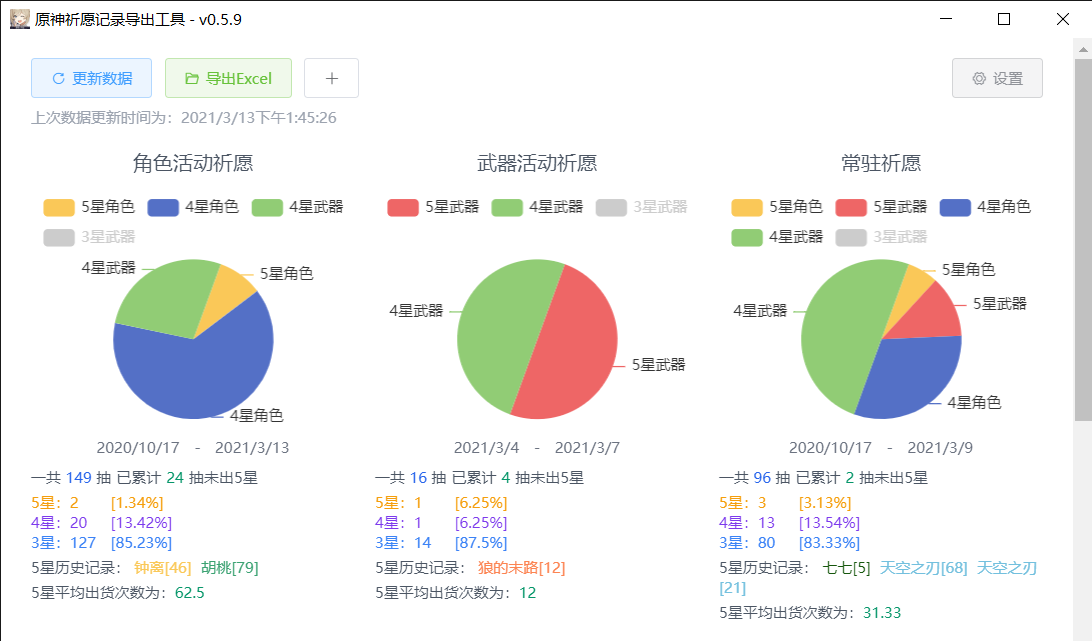1092x641 pixels.
Task: Open 设置 settings gear button
Action: [997, 78]
